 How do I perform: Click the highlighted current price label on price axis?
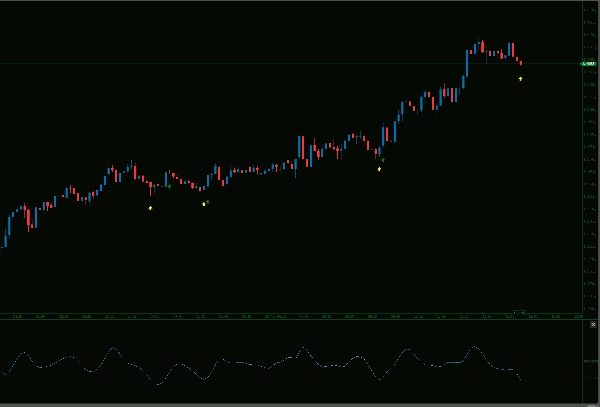pyautogui.click(x=589, y=63)
